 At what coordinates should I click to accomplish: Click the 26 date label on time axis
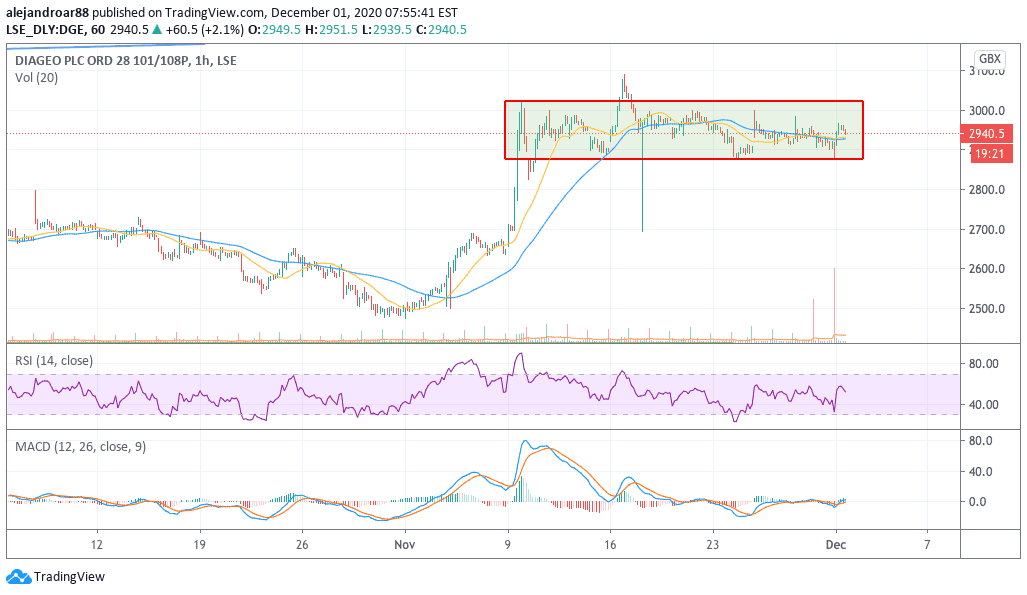(302, 545)
